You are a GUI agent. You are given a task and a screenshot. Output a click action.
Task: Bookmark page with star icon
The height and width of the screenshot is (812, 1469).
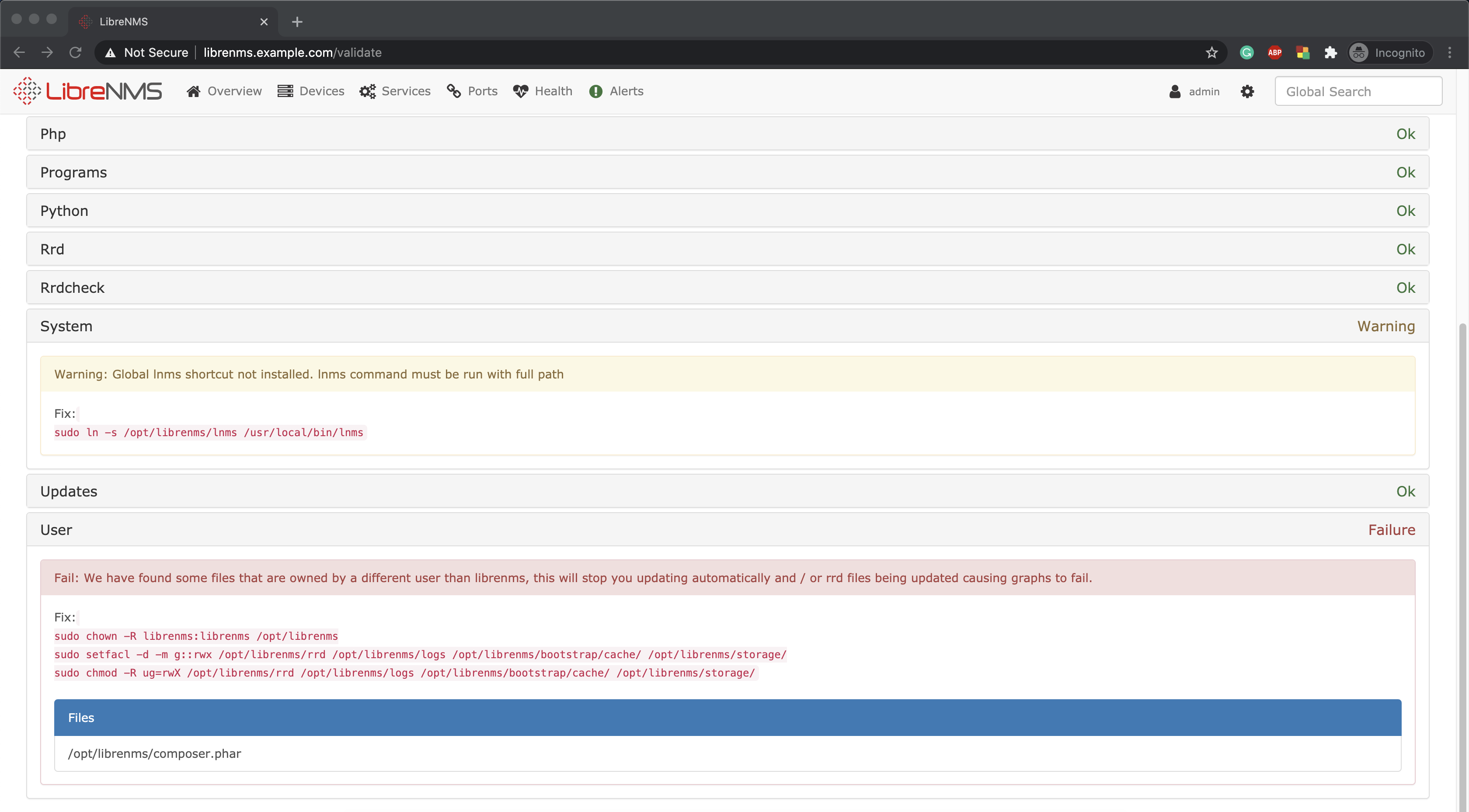point(1212,52)
